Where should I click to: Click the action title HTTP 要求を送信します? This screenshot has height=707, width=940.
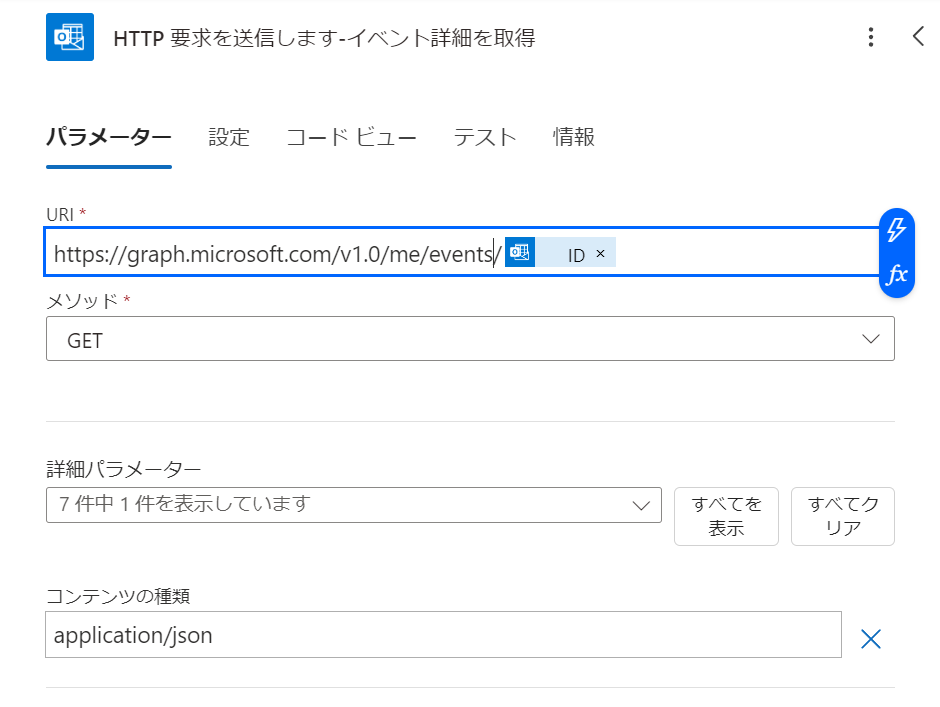coord(324,38)
